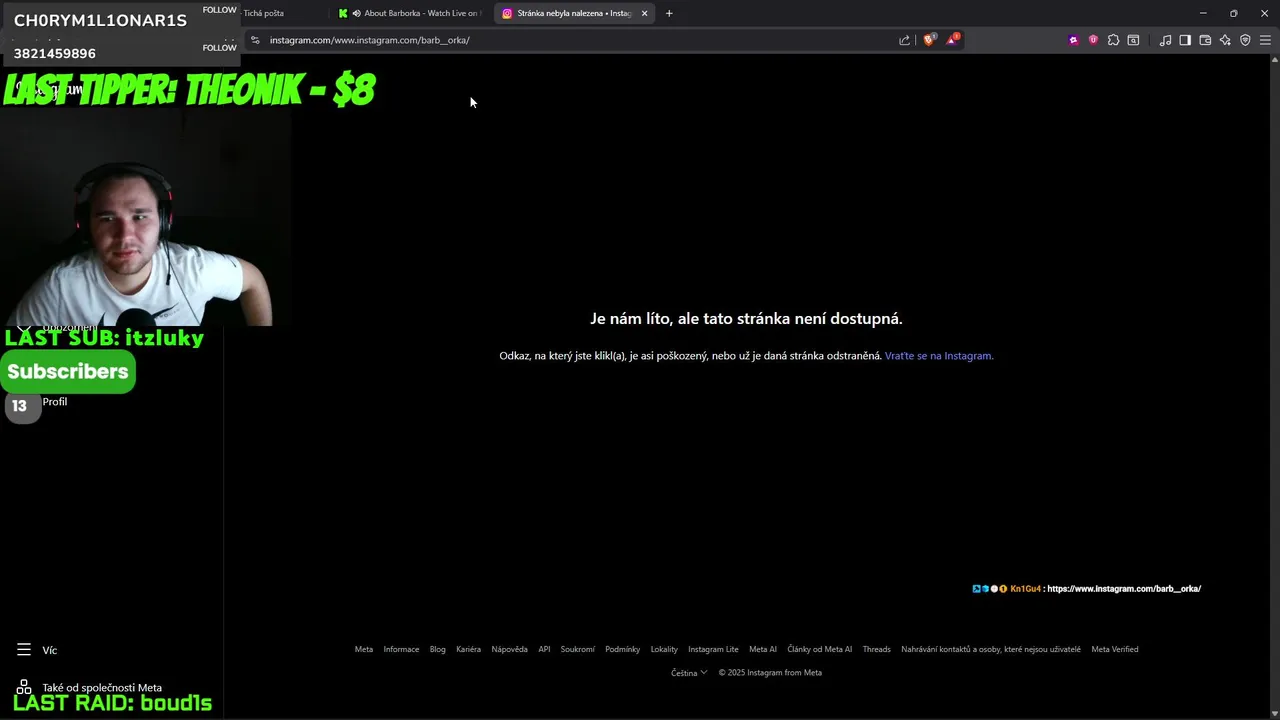Open the Leo AI sparkle icon
Viewport: 1280px width, 720px height.
click(x=1225, y=40)
